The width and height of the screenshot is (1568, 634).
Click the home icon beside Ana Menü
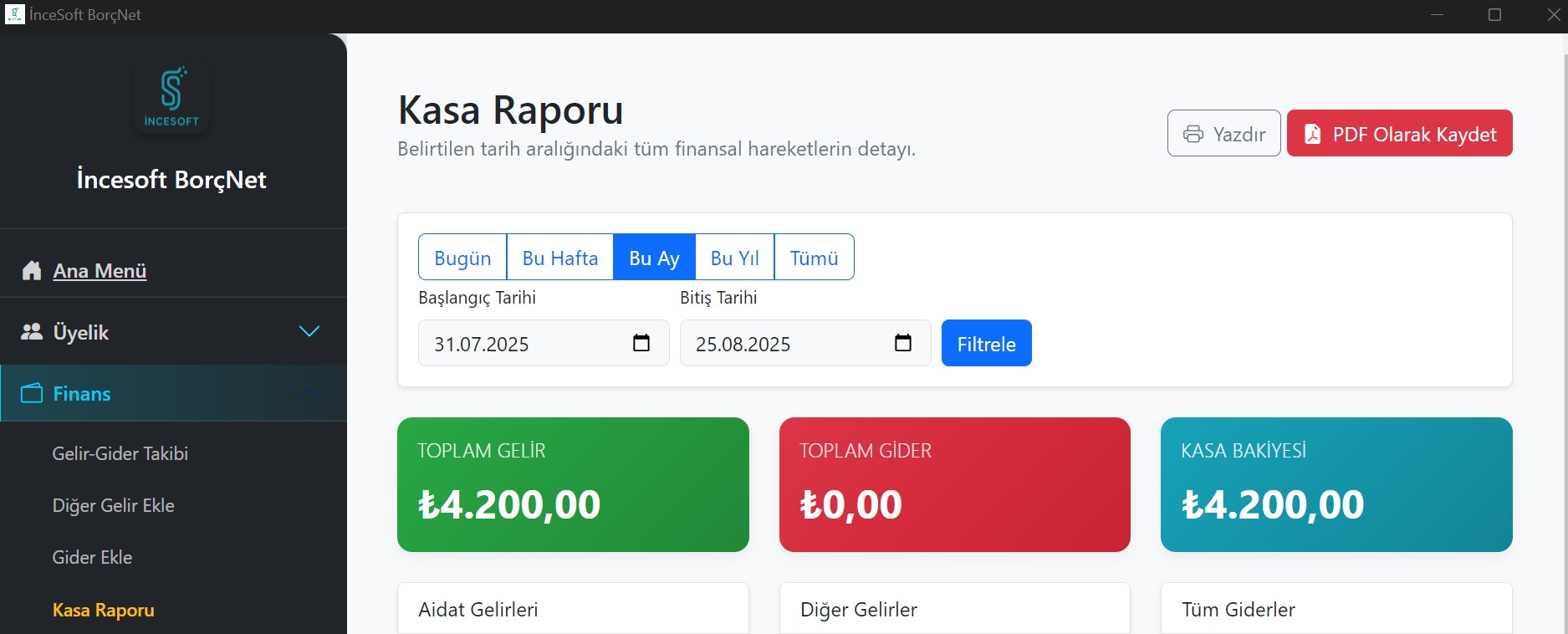[32, 270]
